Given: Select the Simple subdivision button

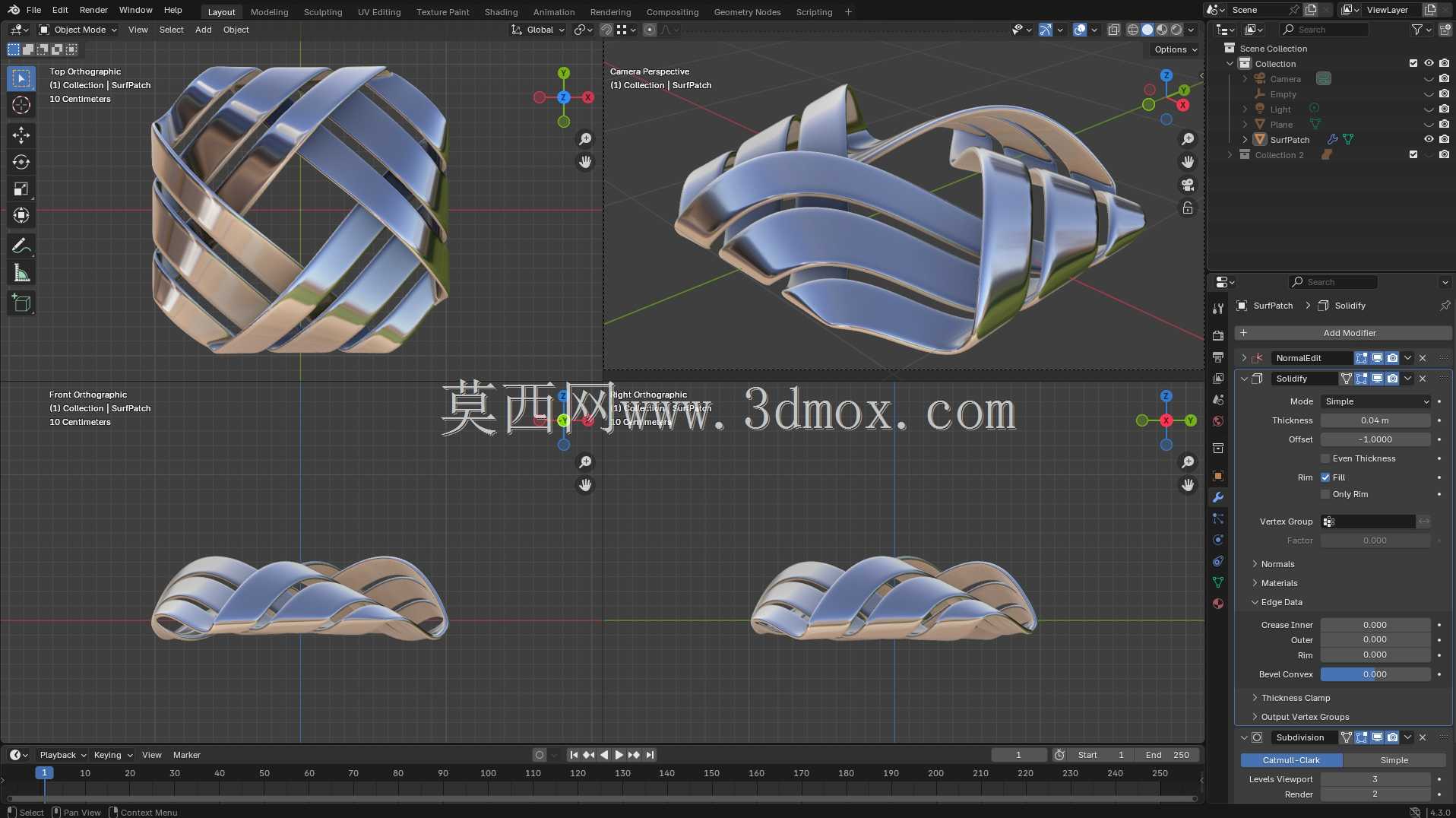Looking at the screenshot, I should click(x=1394, y=760).
